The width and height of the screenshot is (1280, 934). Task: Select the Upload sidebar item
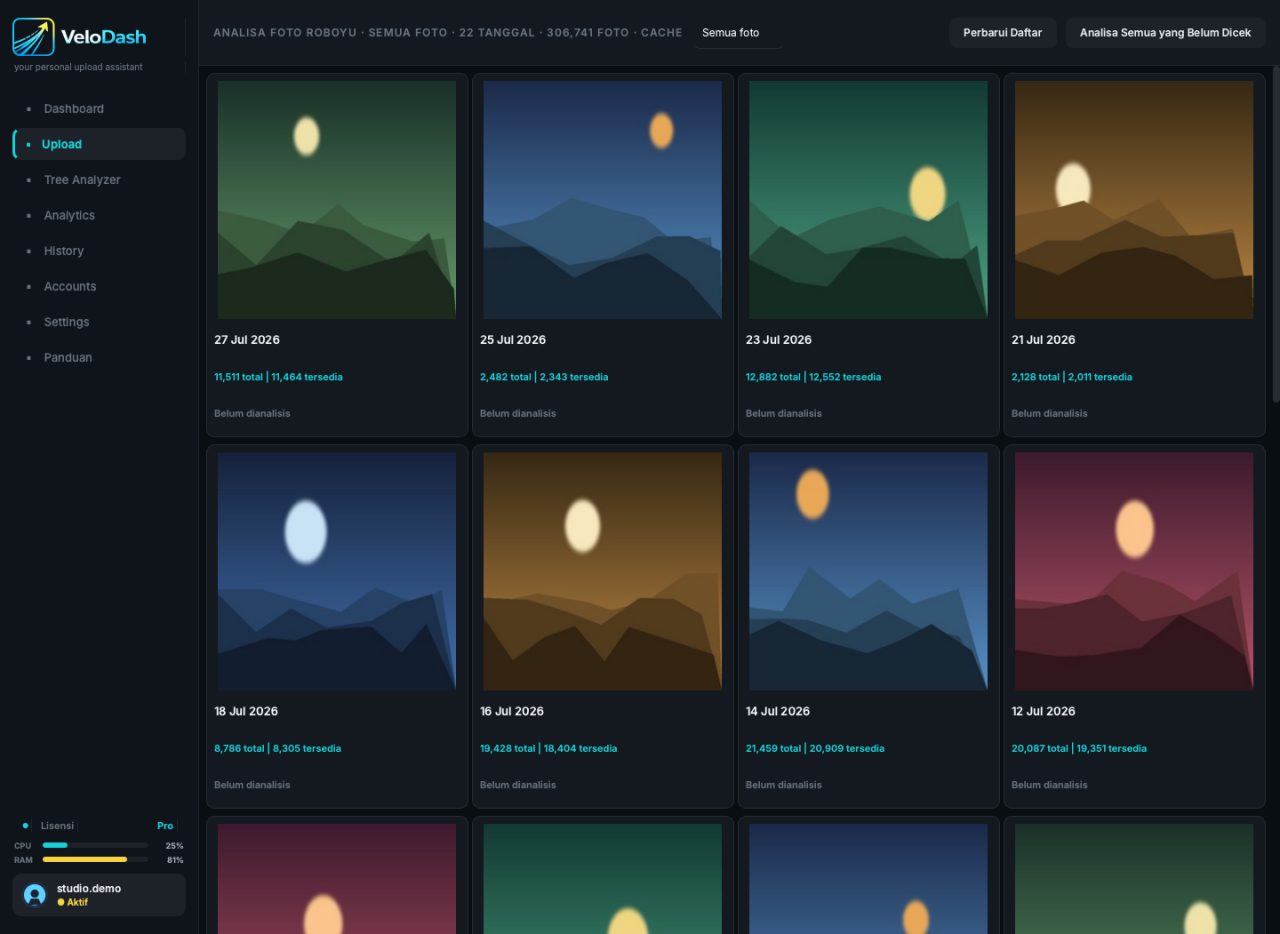(x=99, y=144)
